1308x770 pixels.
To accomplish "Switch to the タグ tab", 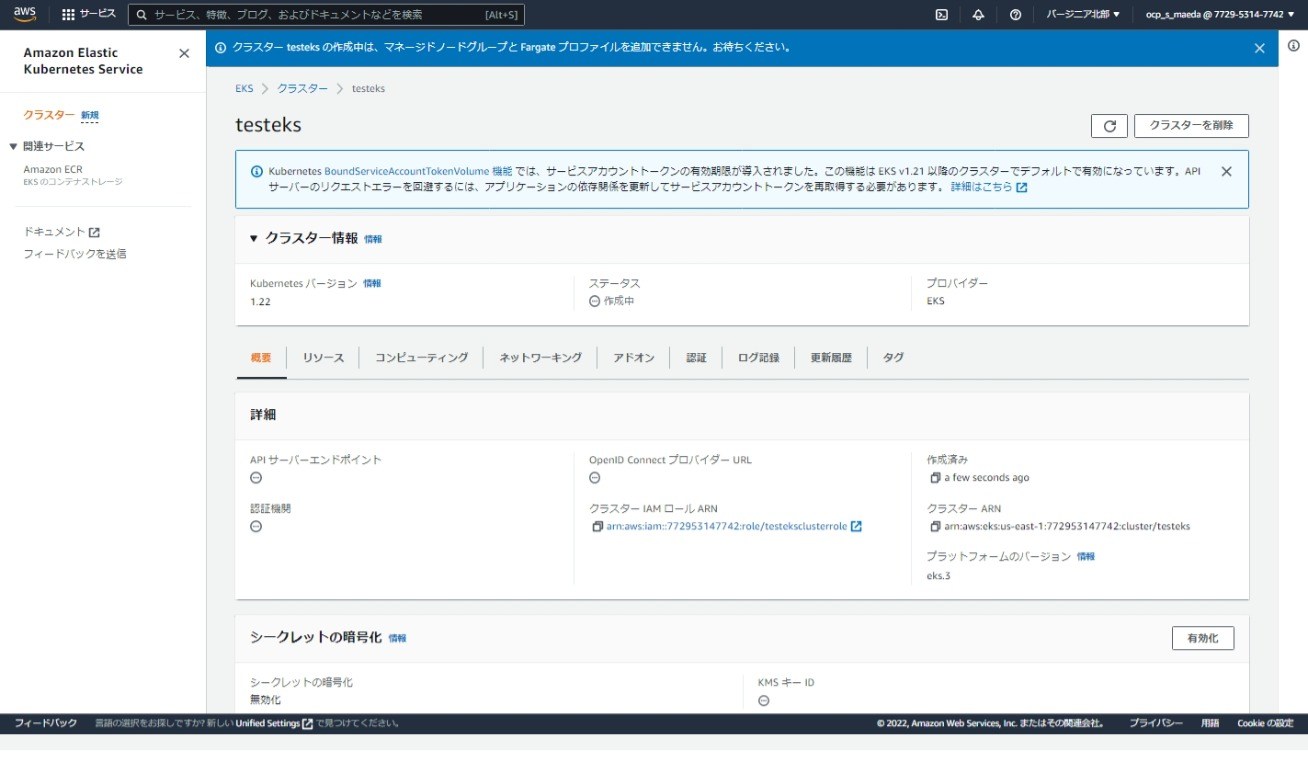I will click(893, 358).
